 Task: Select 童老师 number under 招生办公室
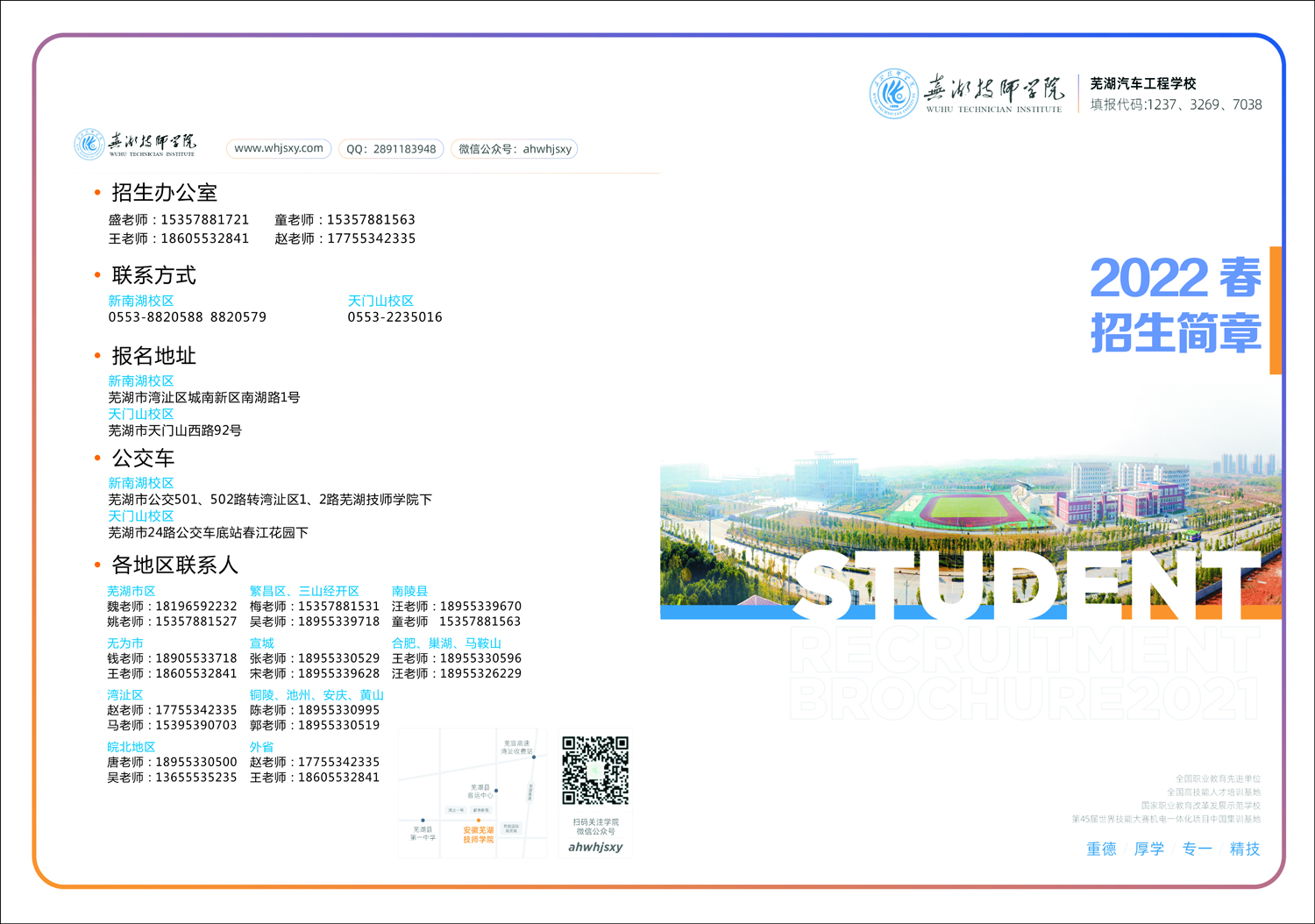coord(345,220)
